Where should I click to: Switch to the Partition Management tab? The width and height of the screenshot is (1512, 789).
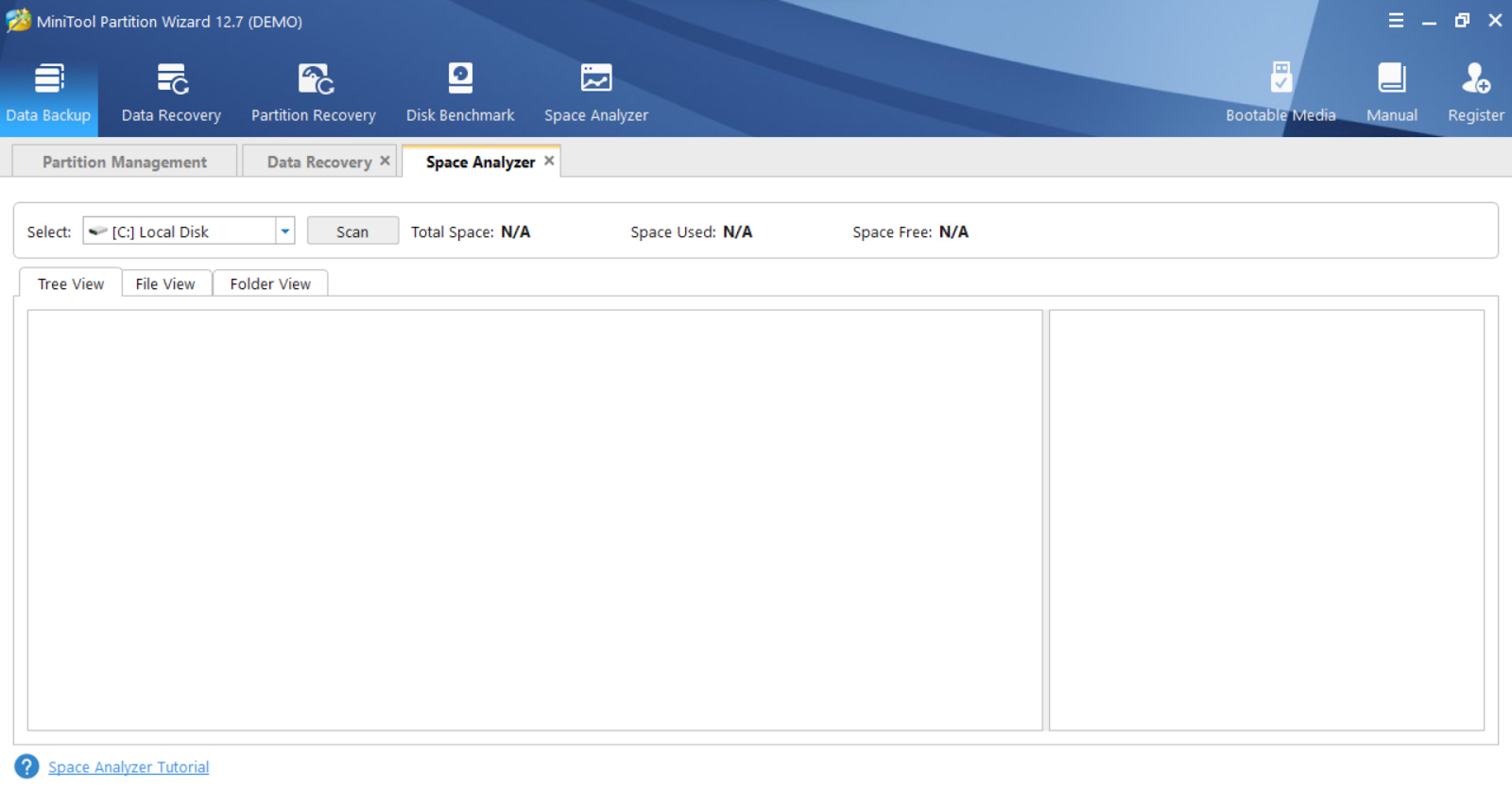click(x=125, y=162)
